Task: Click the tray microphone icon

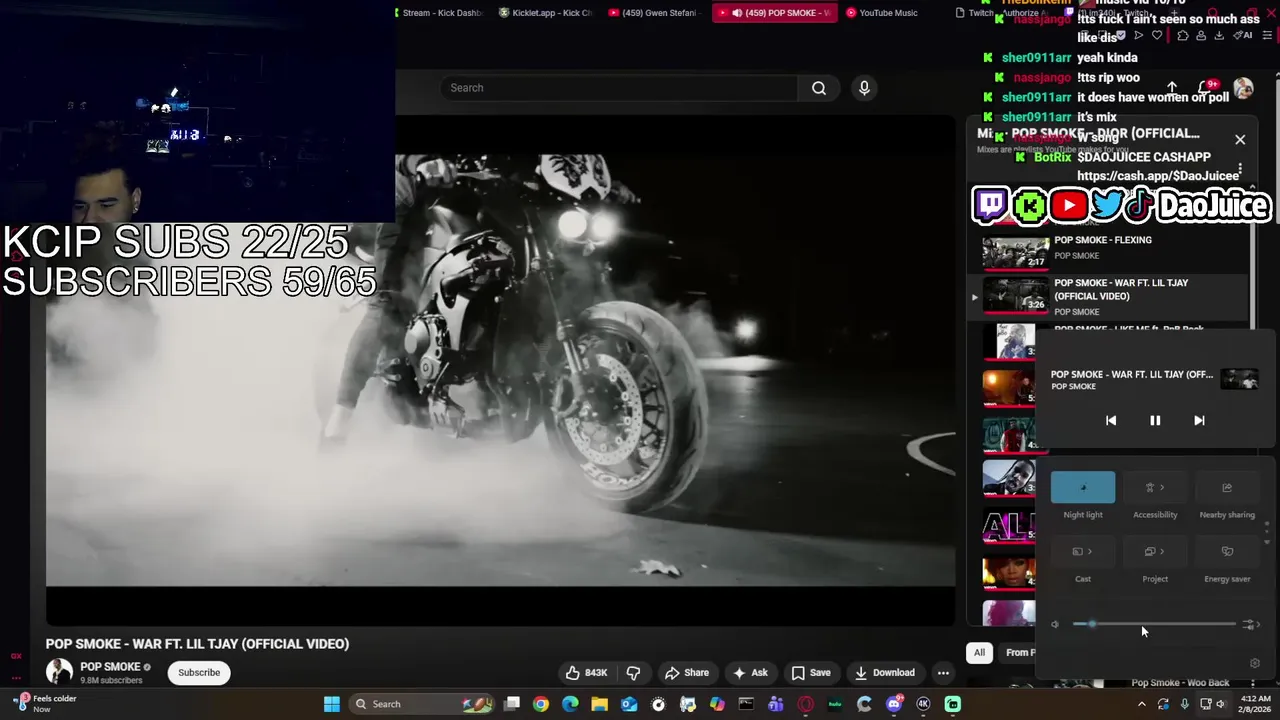Action: [1185, 704]
